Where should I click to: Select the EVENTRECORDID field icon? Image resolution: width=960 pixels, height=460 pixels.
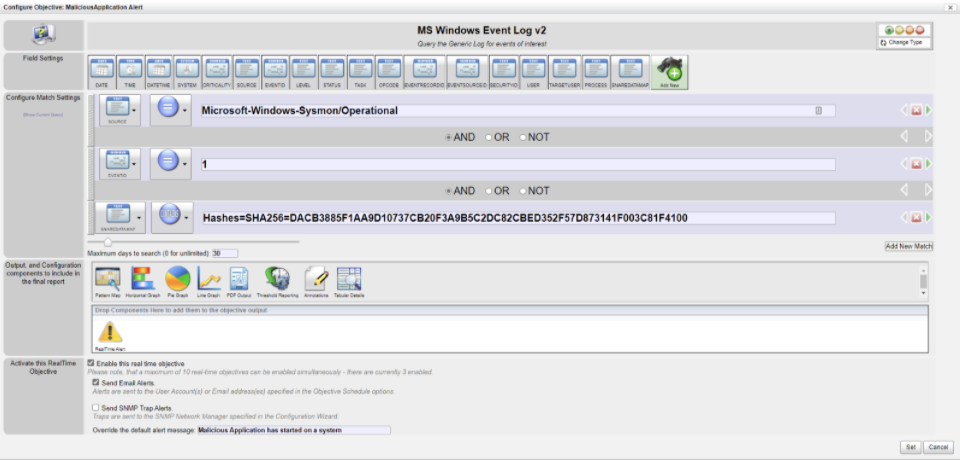coord(424,74)
